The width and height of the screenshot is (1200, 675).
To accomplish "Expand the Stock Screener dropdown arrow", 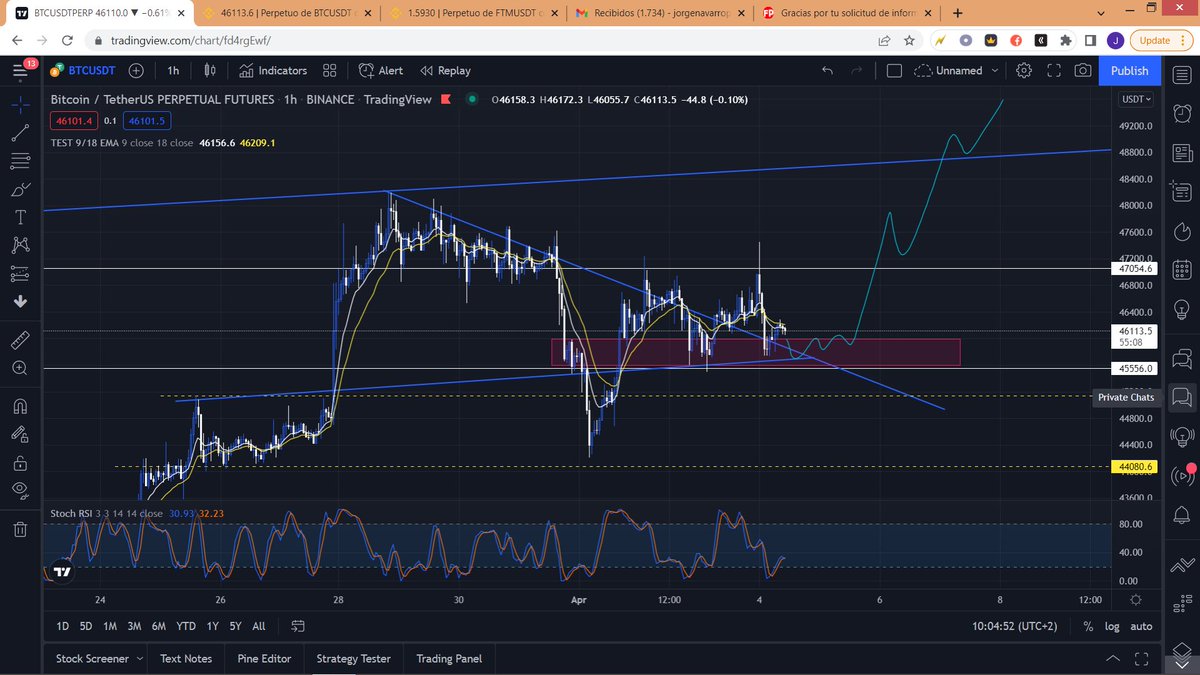I will point(138,658).
